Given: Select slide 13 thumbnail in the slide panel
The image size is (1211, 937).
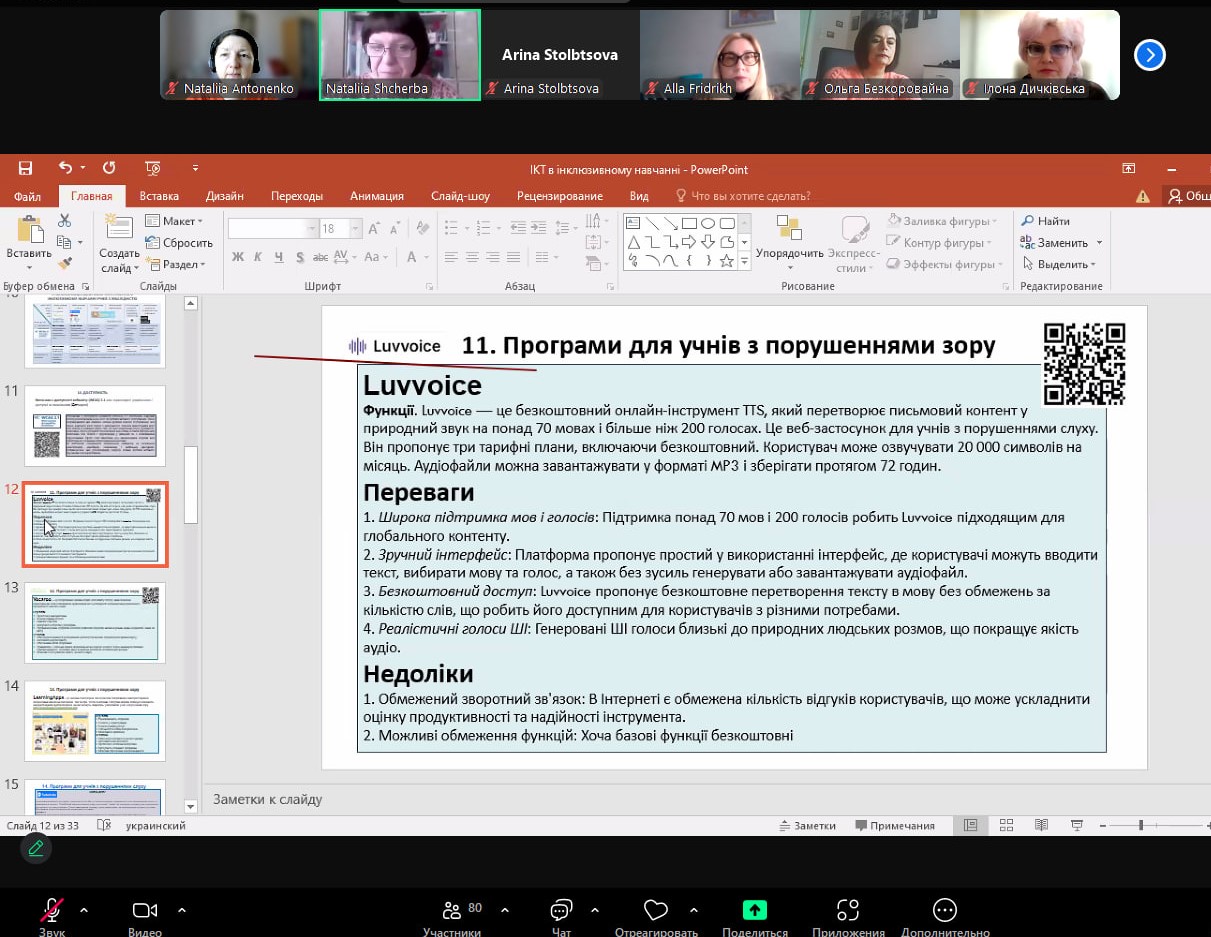Looking at the screenshot, I should tap(95, 622).
